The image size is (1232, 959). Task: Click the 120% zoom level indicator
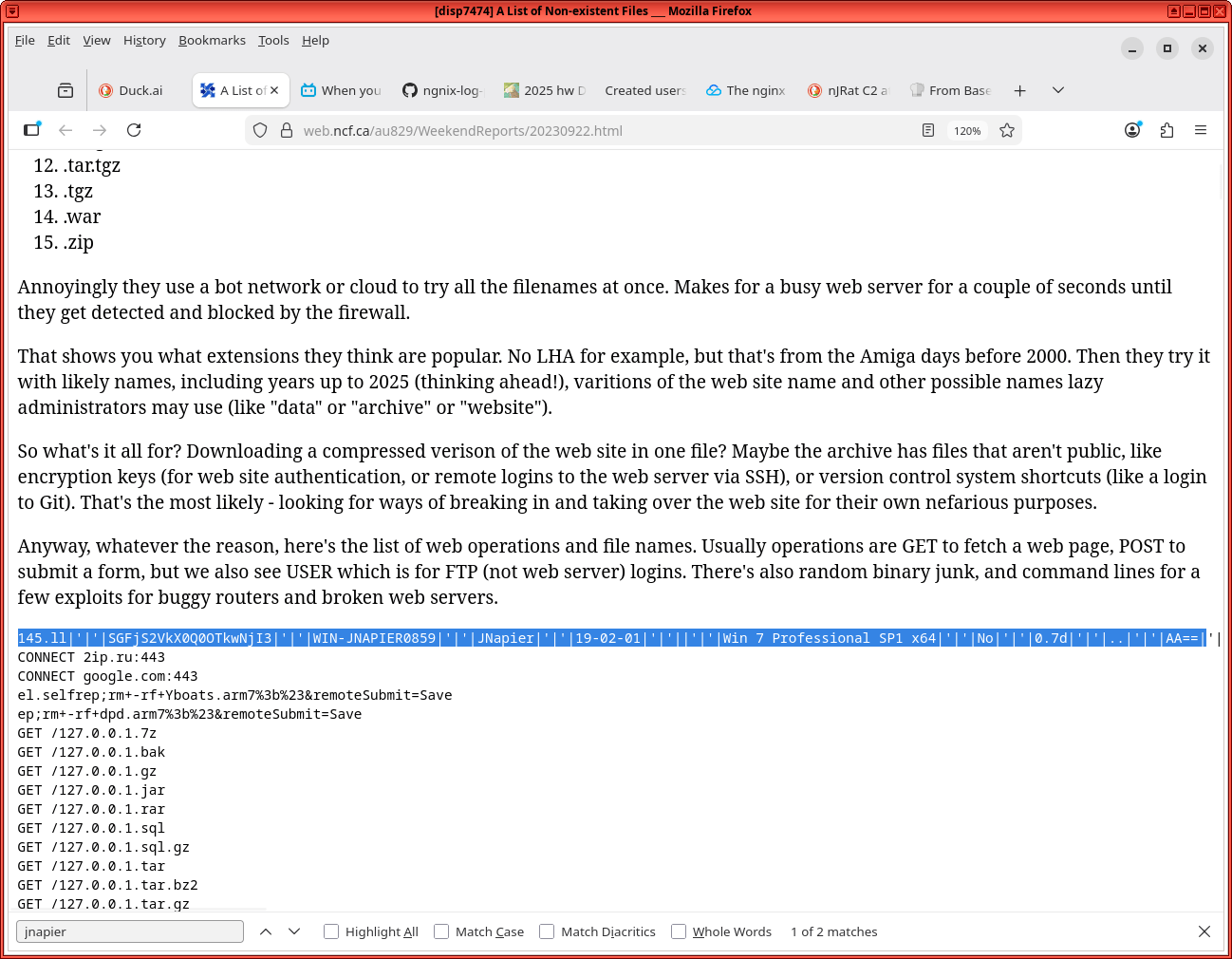(967, 131)
